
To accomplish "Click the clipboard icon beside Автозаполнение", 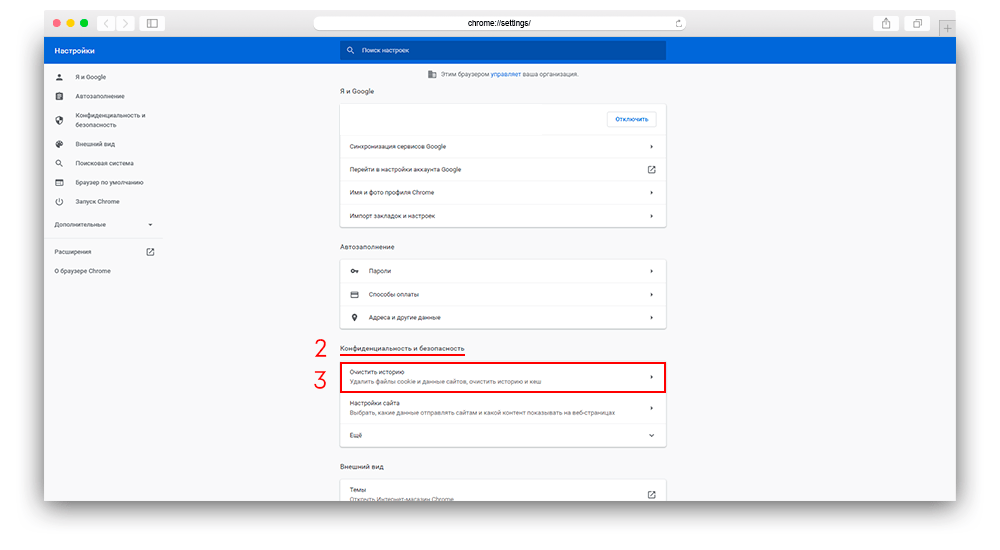I will (59, 96).
